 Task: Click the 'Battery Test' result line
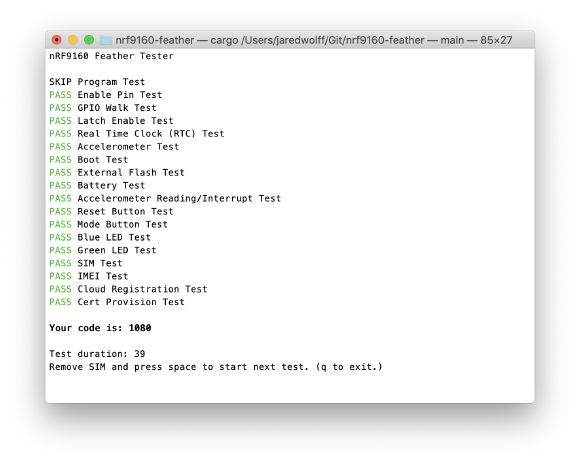(97, 185)
